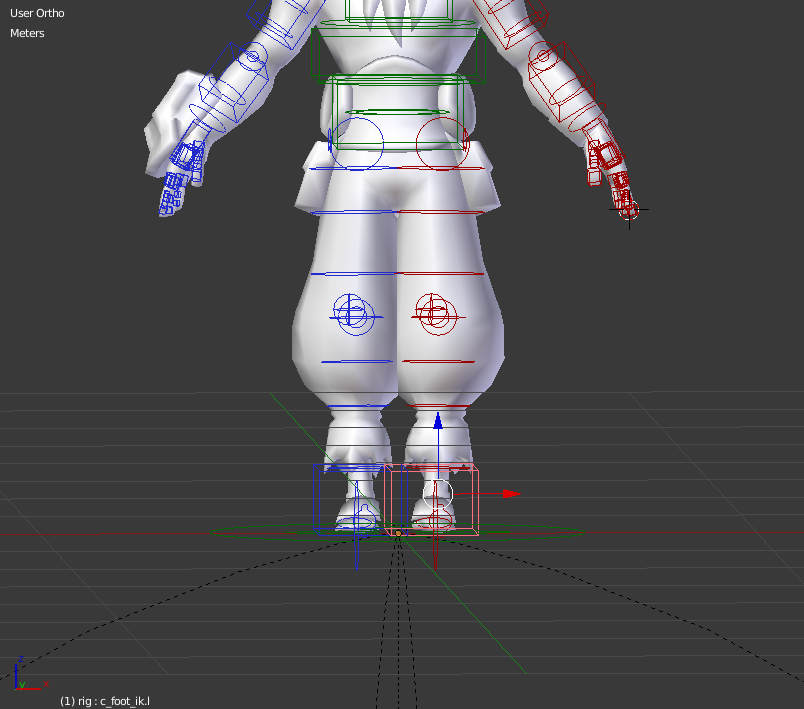Select the blue hip circle controller
804x709 pixels.
pyautogui.click(x=357, y=143)
